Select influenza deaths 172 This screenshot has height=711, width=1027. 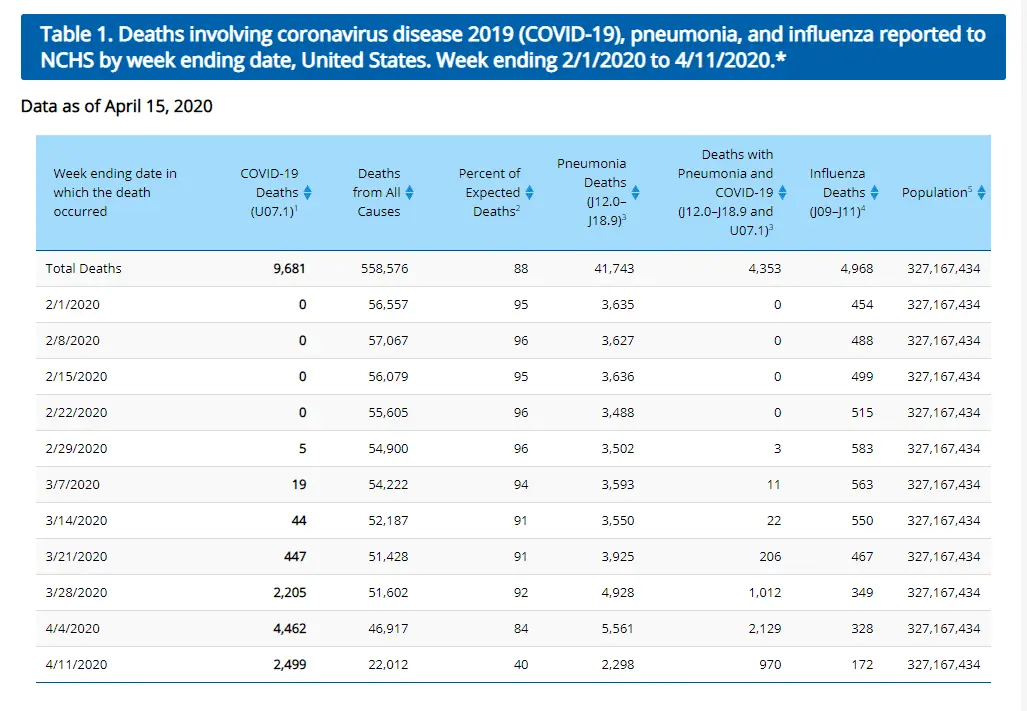click(x=862, y=665)
